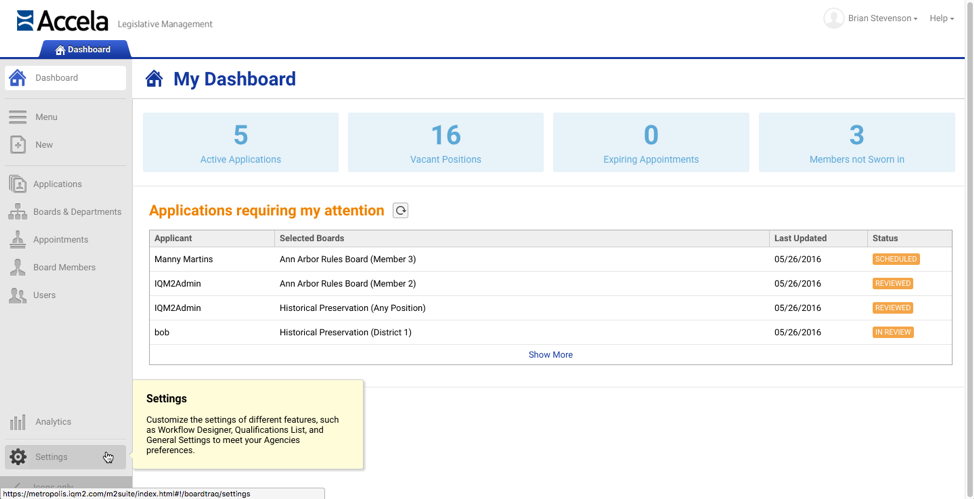The height and width of the screenshot is (499, 974).
Task: Open the Applications sidebar icon
Action: 17,185
